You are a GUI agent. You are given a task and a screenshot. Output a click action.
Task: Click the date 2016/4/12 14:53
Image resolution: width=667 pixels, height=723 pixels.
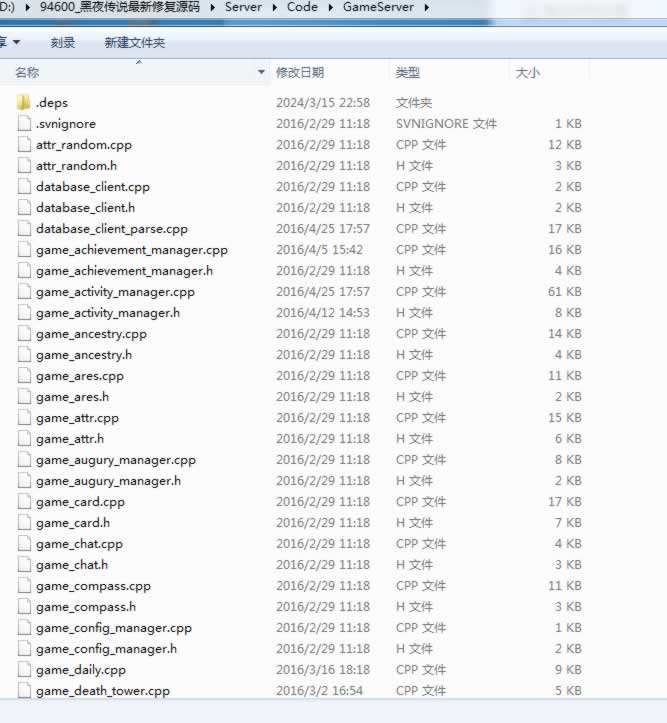(x=323, y=313)
